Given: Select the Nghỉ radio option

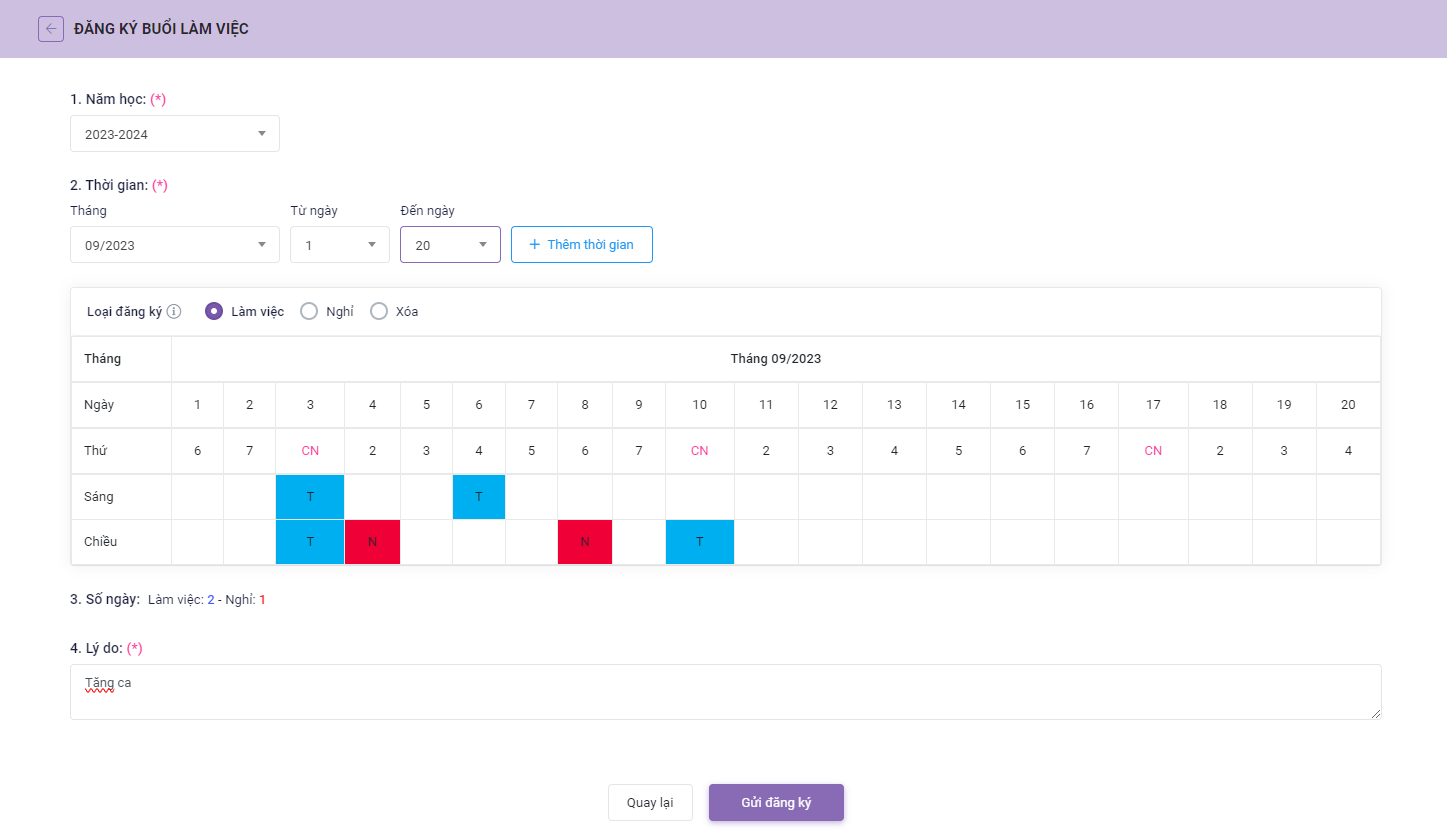Looking at the screenshot, I should pyautogui.click(x=309, y=311).
